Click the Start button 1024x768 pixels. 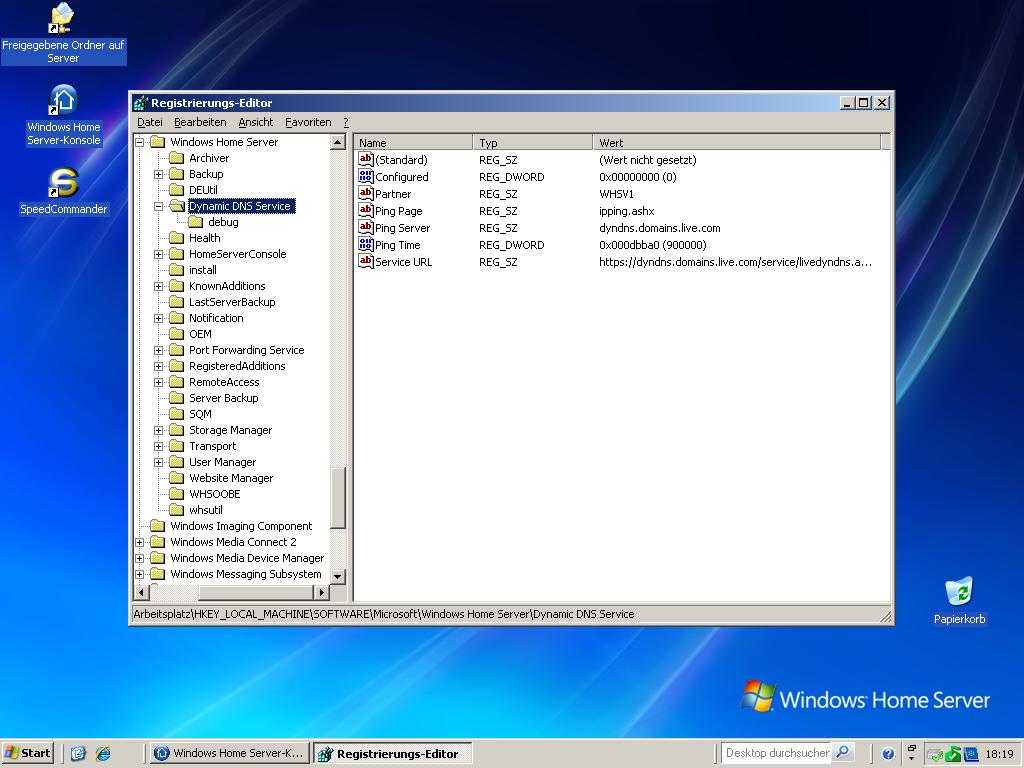click(x=28, y=753)
